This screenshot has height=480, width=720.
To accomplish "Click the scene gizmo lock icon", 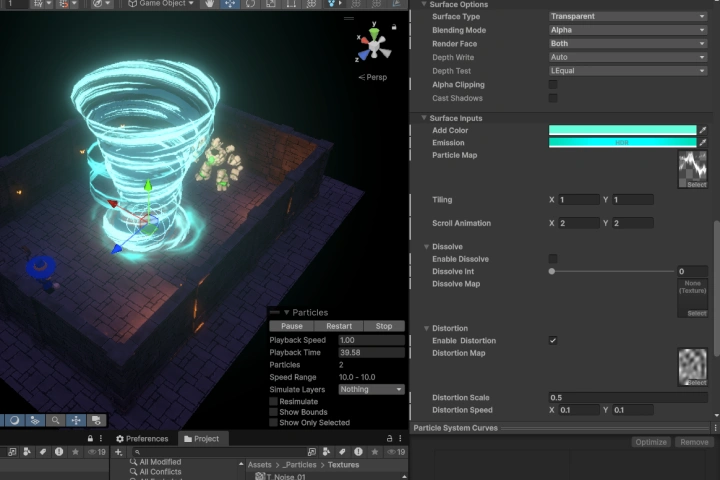I will pyautogui.click(x=394, y=27).
